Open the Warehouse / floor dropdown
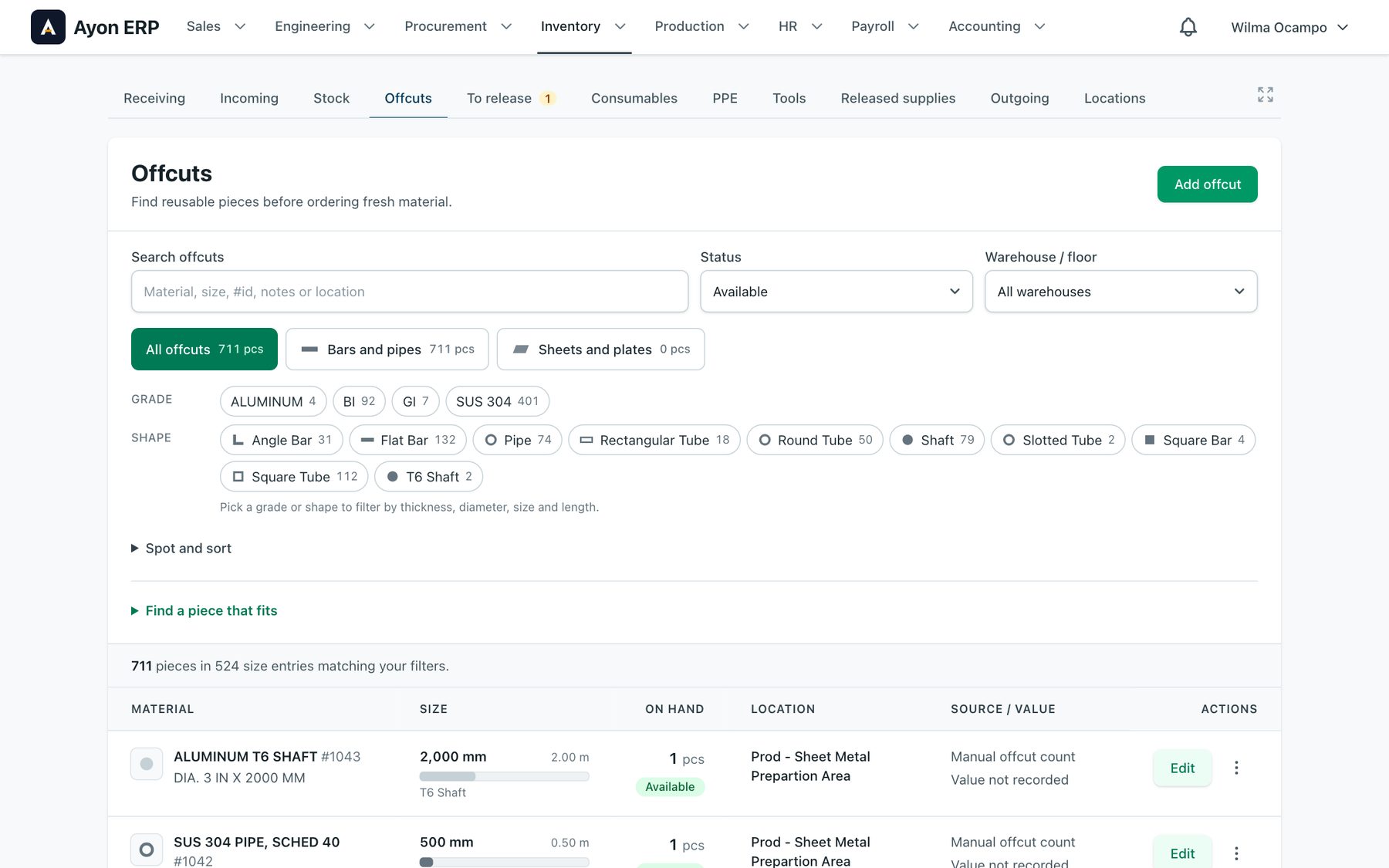Viewport: 1389px width, 868px height. pos(1121,292)
